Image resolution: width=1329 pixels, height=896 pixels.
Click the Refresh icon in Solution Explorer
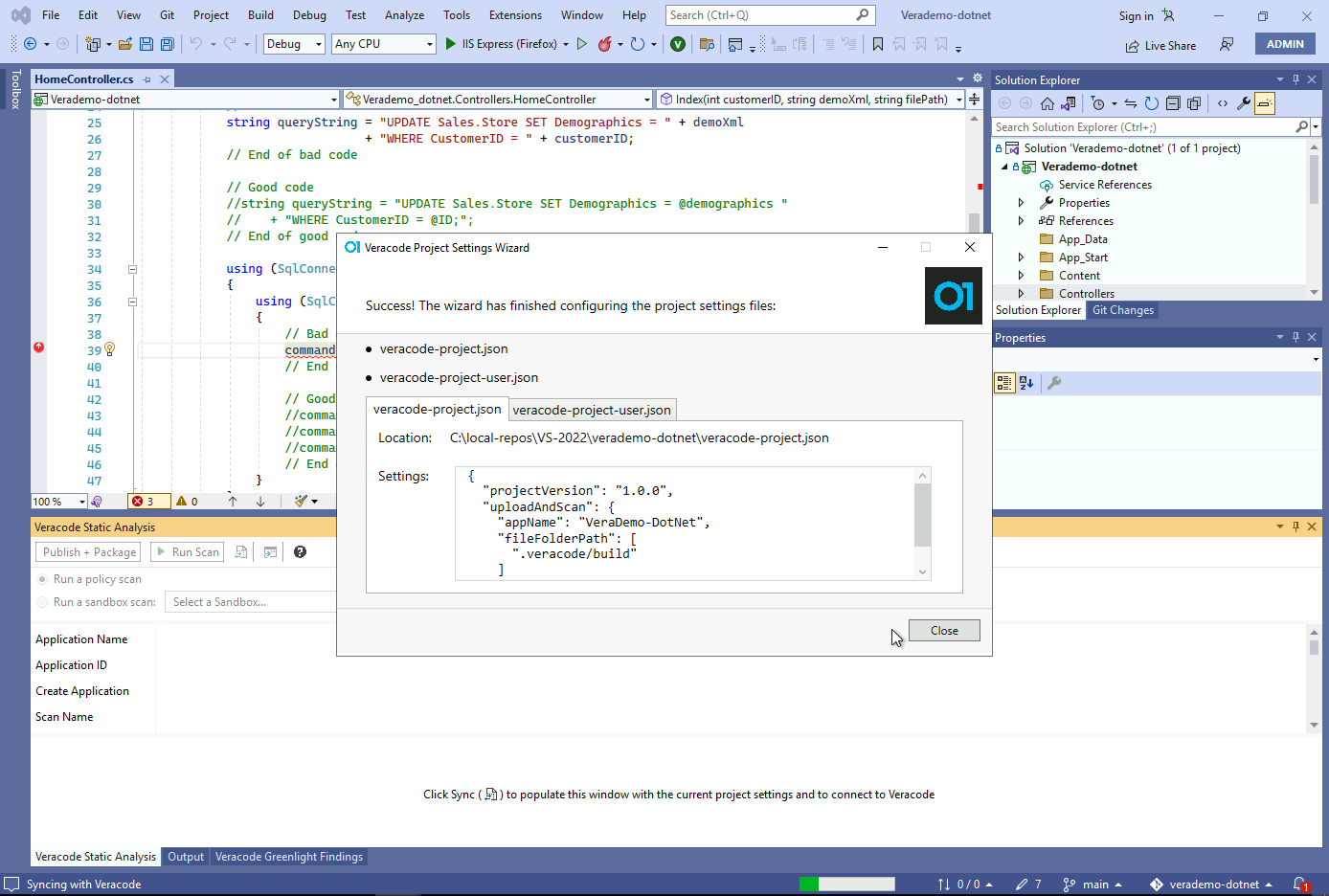click(x=1152, y=103)
